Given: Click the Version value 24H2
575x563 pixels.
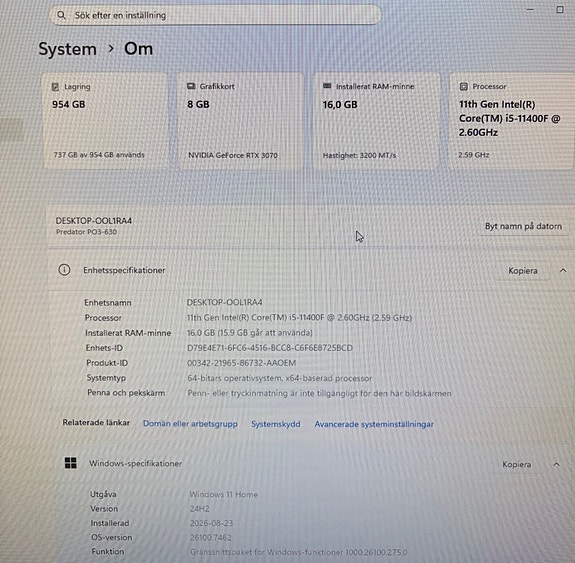Looking at the screenshot, I should pos(199,509).
